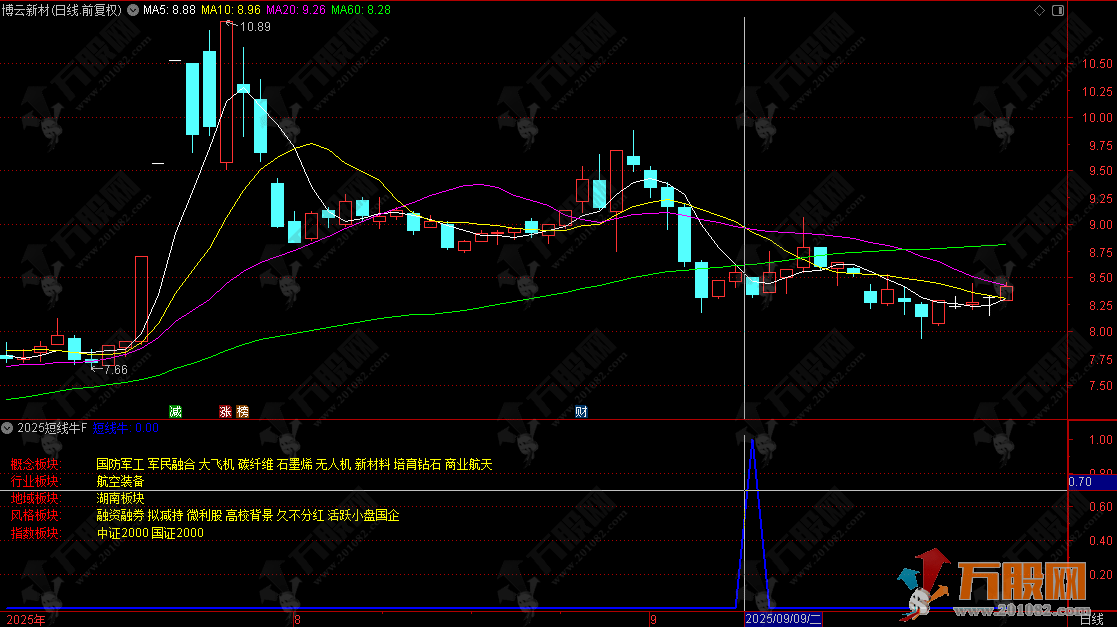Click the green 减 event marker icon
This screenshot has width=1117, height=627.
[x=176, y=411]
